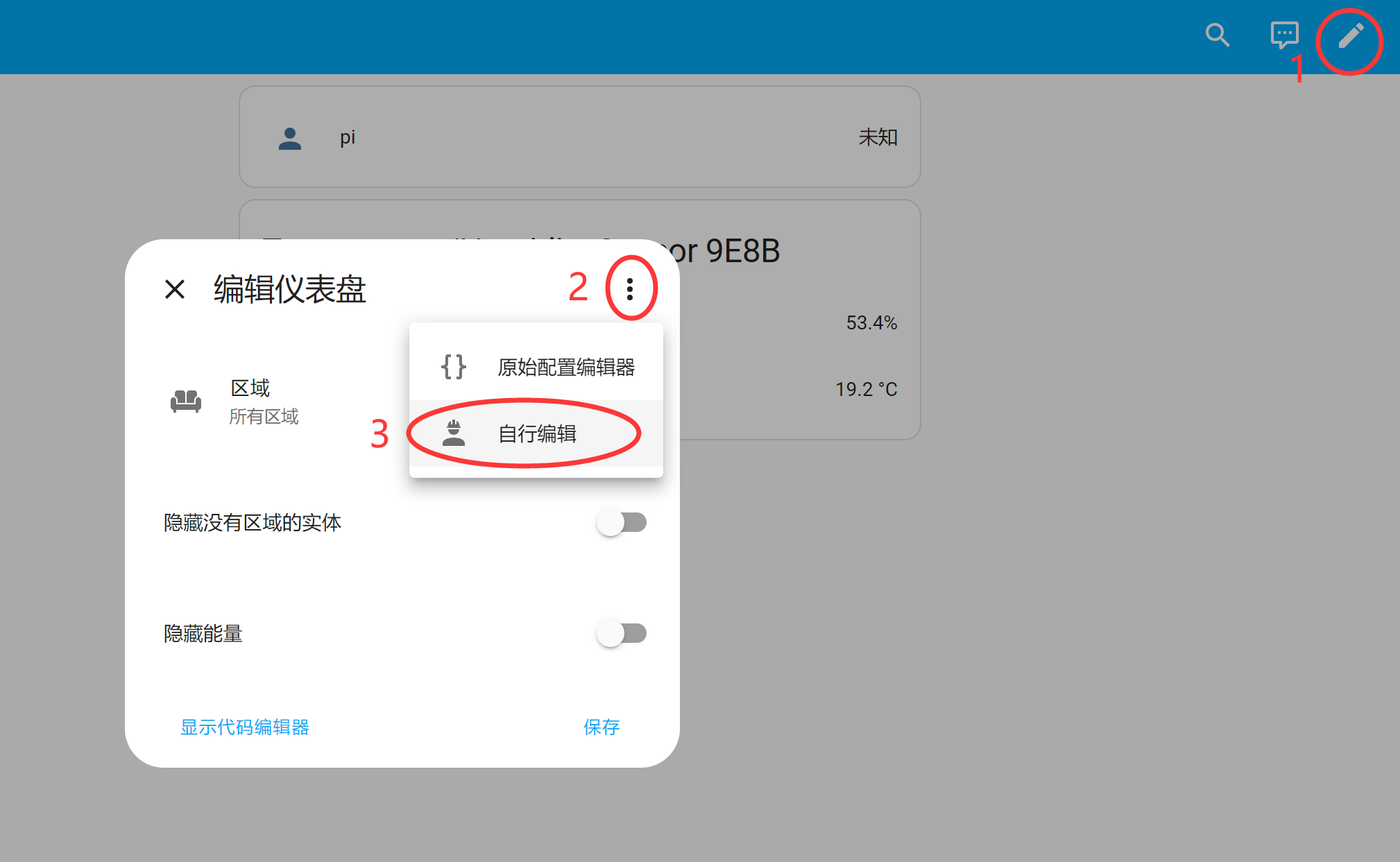
Task: Click the 未知 state text
Action: pos(878,137)
